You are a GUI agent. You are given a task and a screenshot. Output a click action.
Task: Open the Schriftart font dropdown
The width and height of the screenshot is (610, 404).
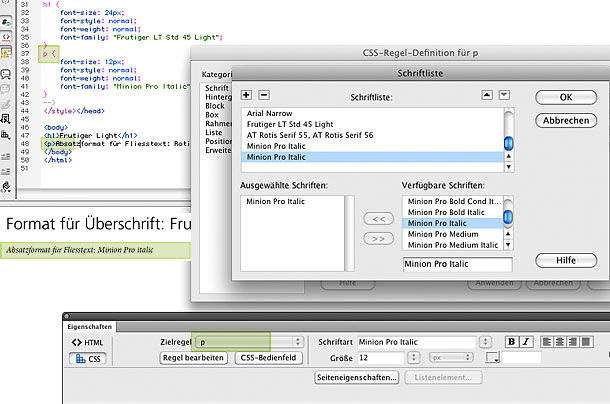tap(483, 342)
